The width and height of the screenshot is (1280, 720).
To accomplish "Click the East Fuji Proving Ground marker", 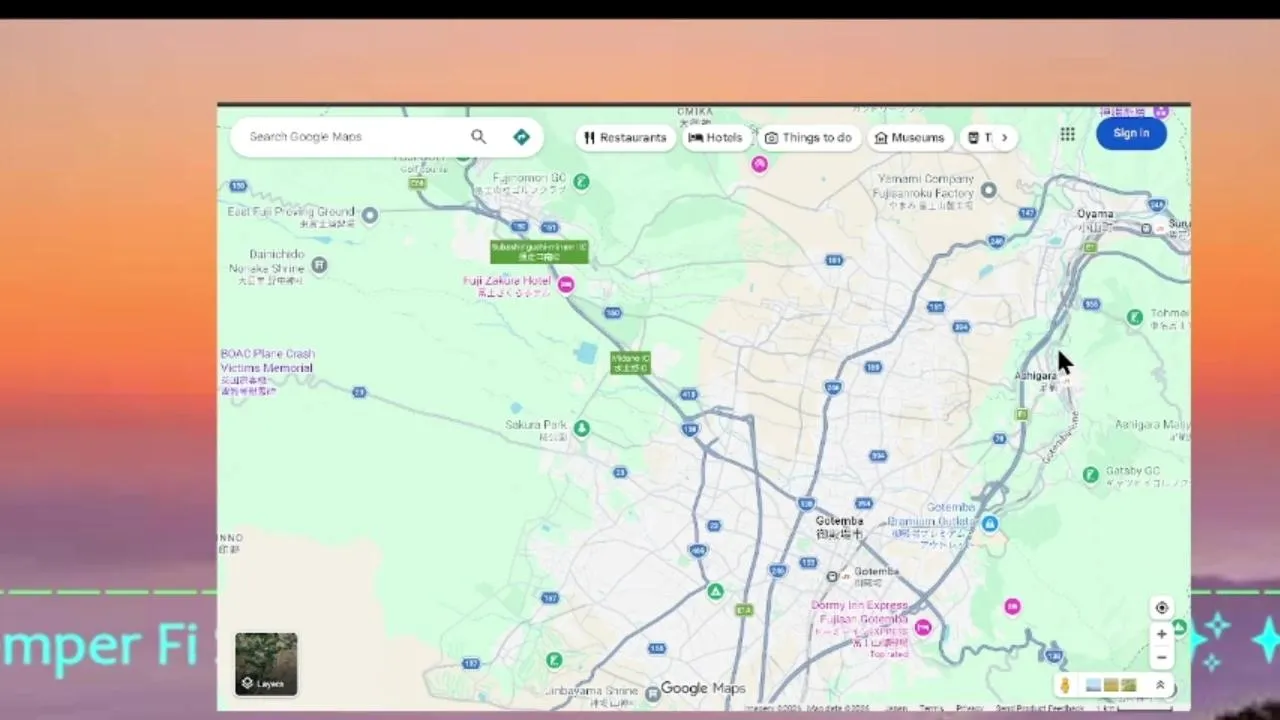I will [x=370, y=214].
